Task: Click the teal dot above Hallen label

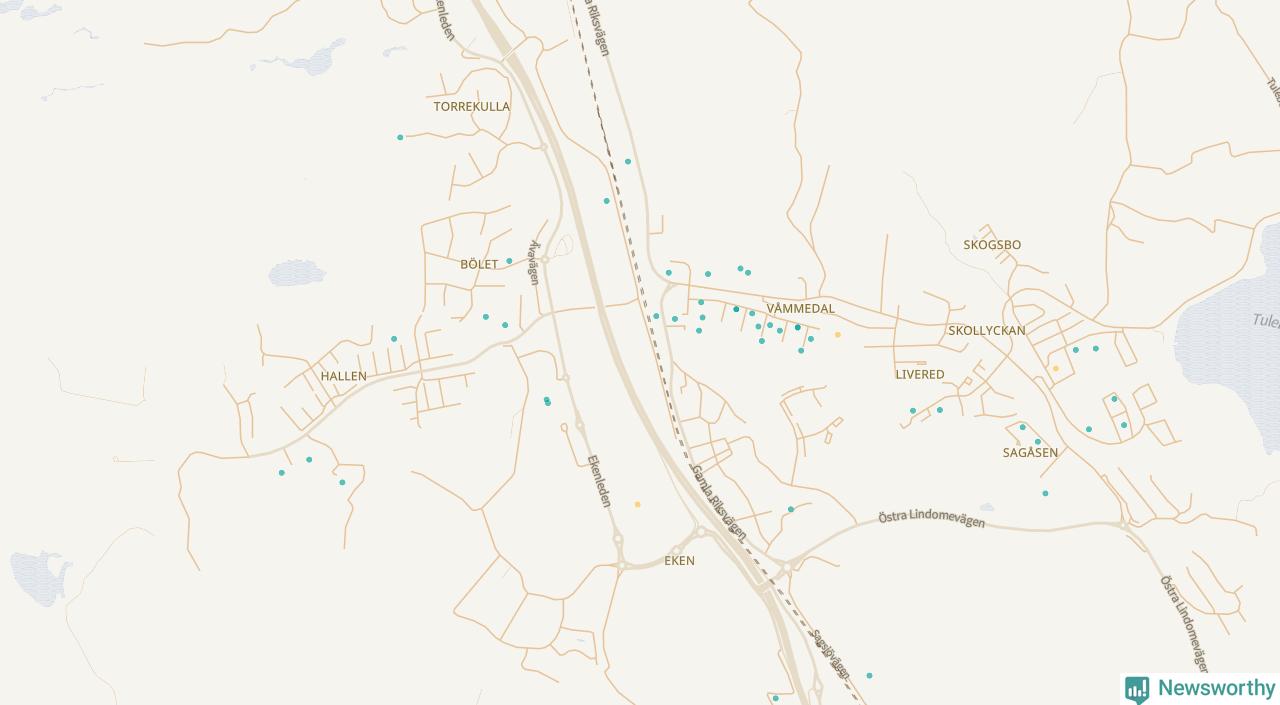Action: click(x=394, y=339)
